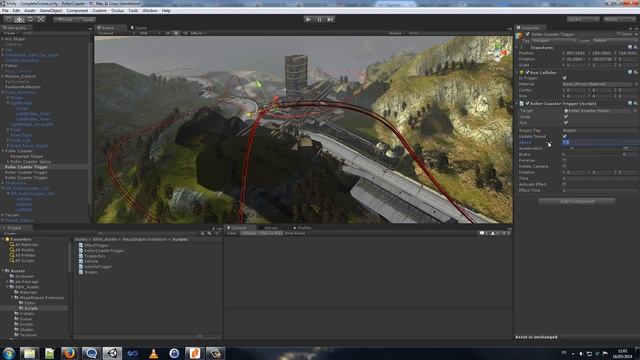Select the Hand tool in Unity toolbar
The image size is (640, 360).
(x=8, y=19)
